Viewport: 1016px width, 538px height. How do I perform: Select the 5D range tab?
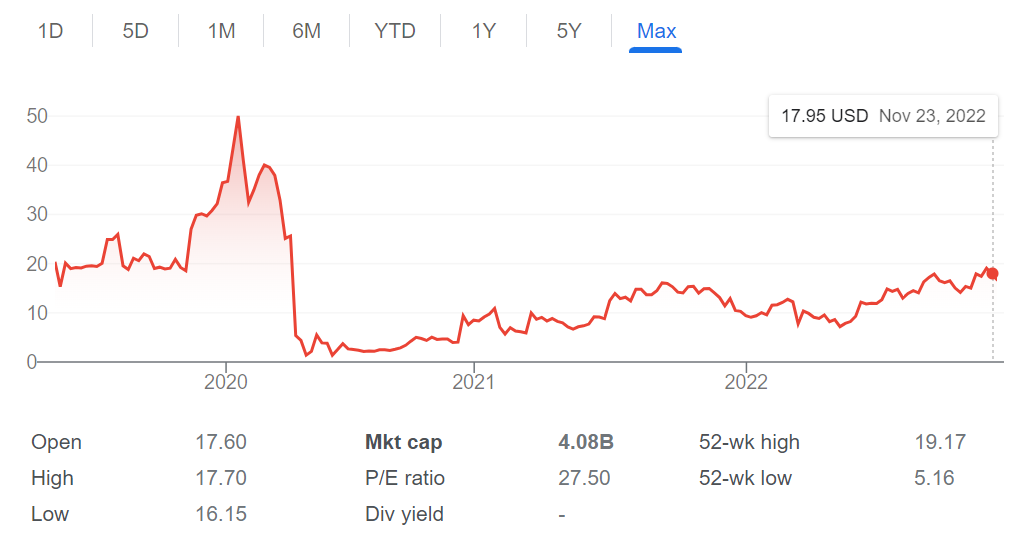coord(135,31)
